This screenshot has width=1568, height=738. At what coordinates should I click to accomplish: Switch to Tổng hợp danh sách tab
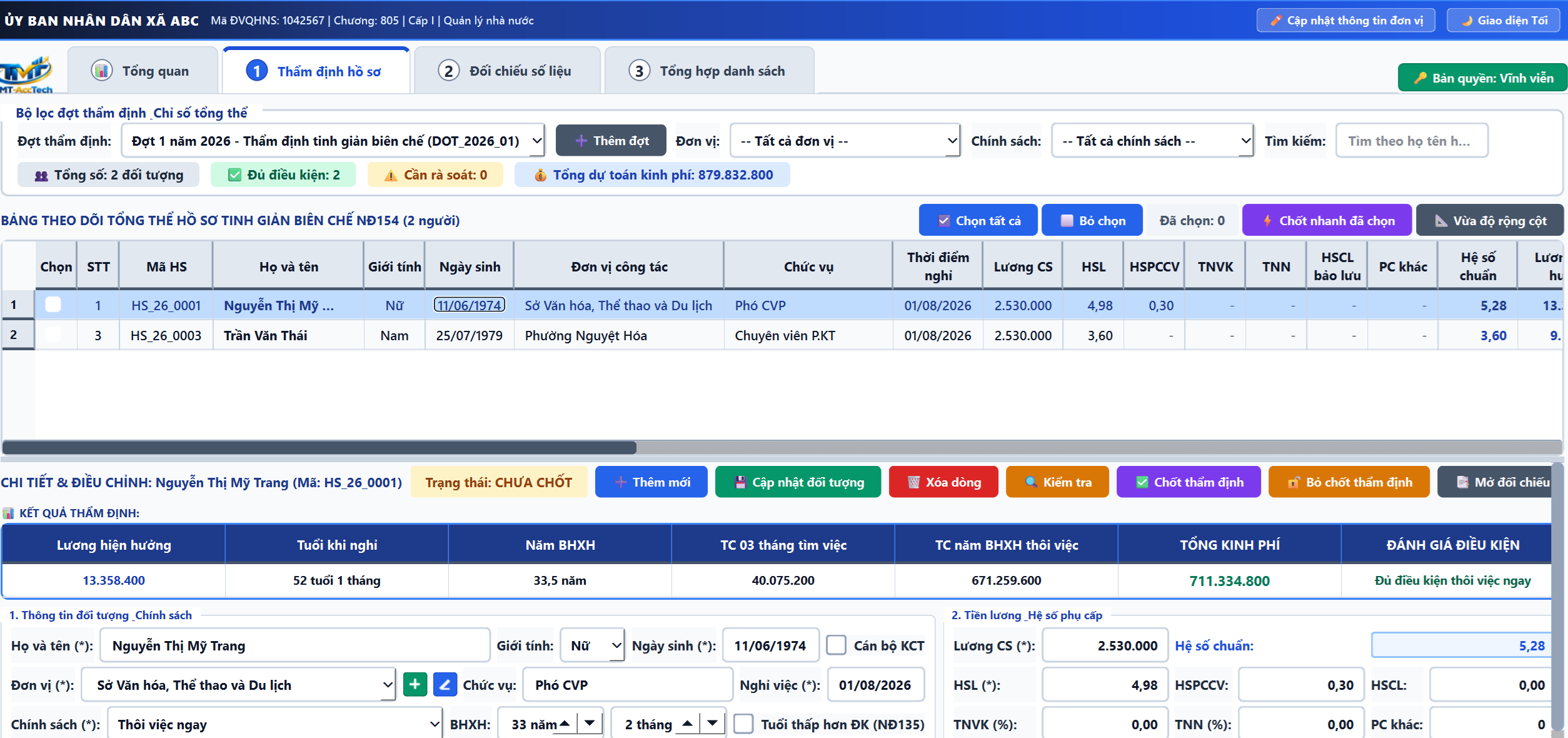(x=709, y=71)
